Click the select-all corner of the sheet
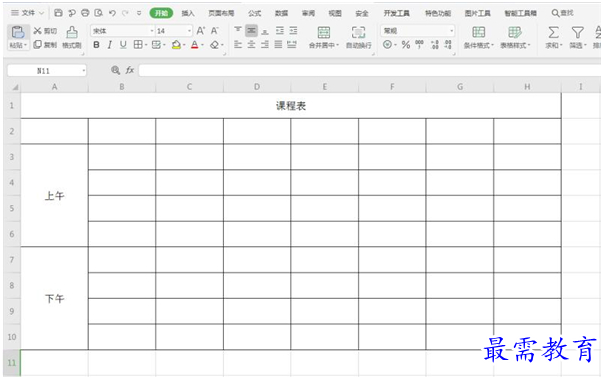 [15, 87]
